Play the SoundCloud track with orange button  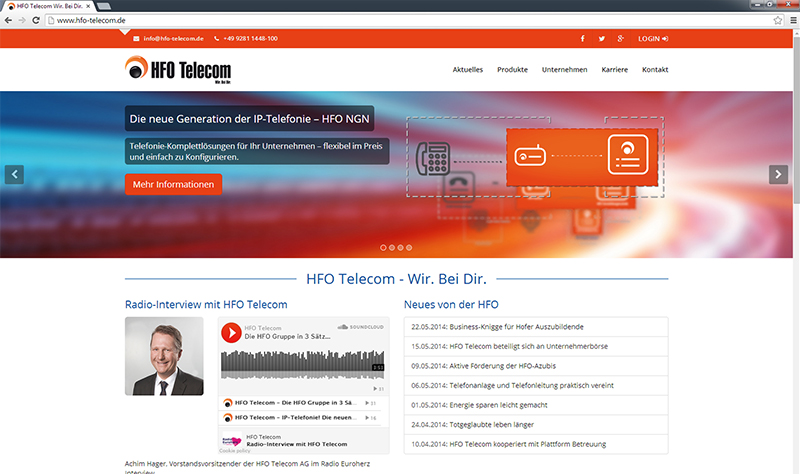[x=231, y=332]
